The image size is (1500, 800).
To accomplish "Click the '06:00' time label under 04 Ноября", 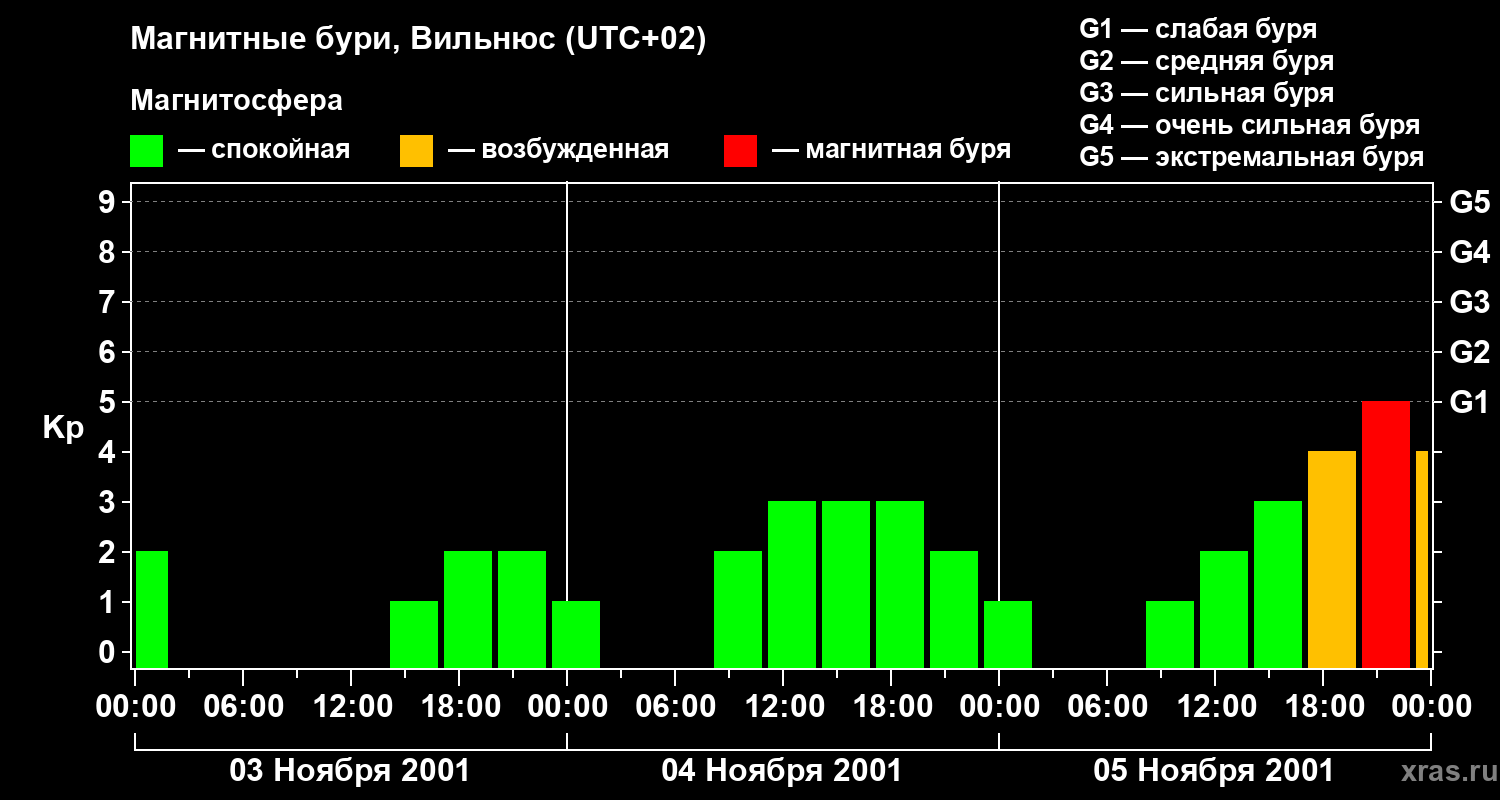I will tap(675, 707).
